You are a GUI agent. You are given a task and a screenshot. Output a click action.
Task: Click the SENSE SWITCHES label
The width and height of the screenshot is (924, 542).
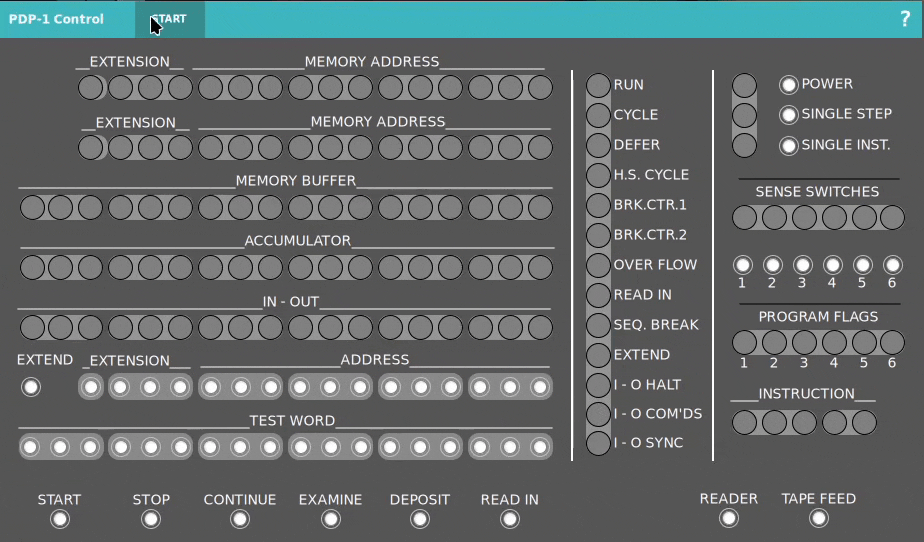pyautogui.click(x=817, y=191)
